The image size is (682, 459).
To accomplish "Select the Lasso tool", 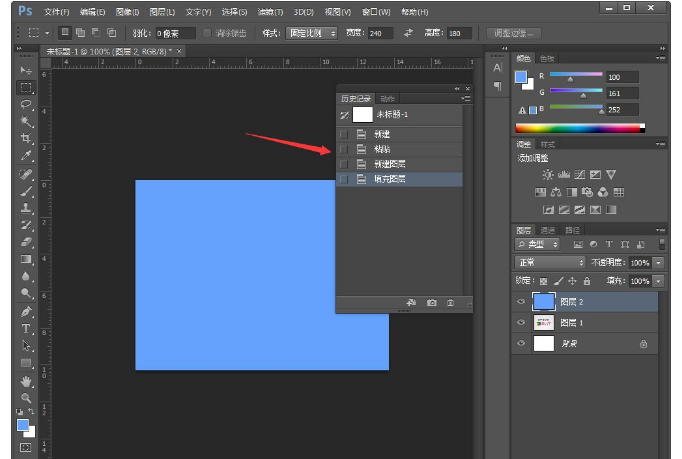I will [26, 104].
